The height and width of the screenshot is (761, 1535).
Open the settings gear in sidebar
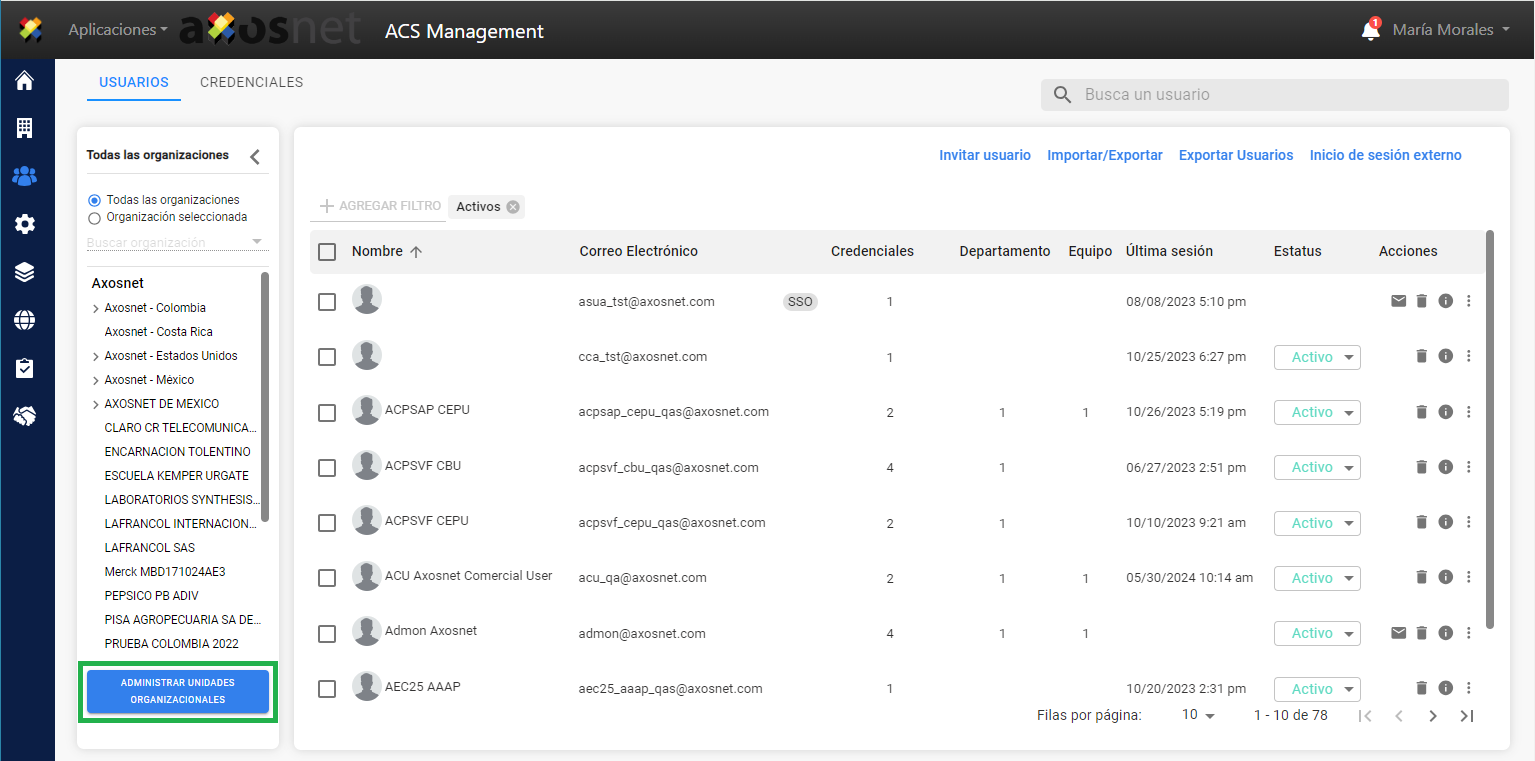click(24, 224)
